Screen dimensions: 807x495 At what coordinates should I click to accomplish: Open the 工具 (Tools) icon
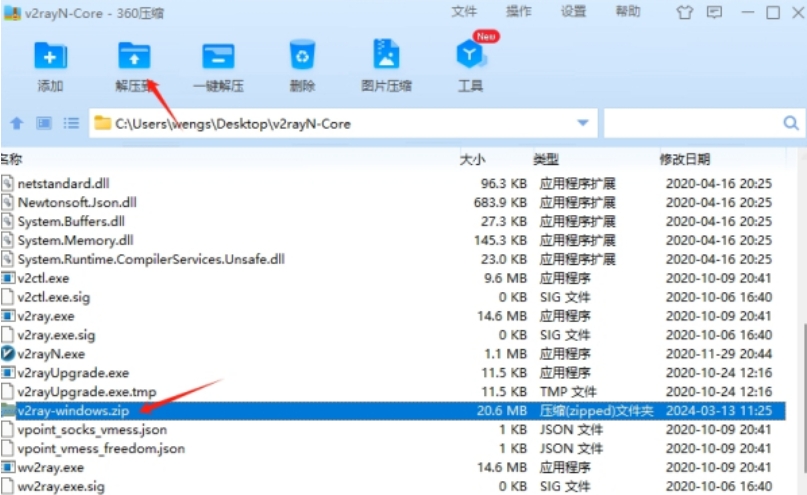470,56
